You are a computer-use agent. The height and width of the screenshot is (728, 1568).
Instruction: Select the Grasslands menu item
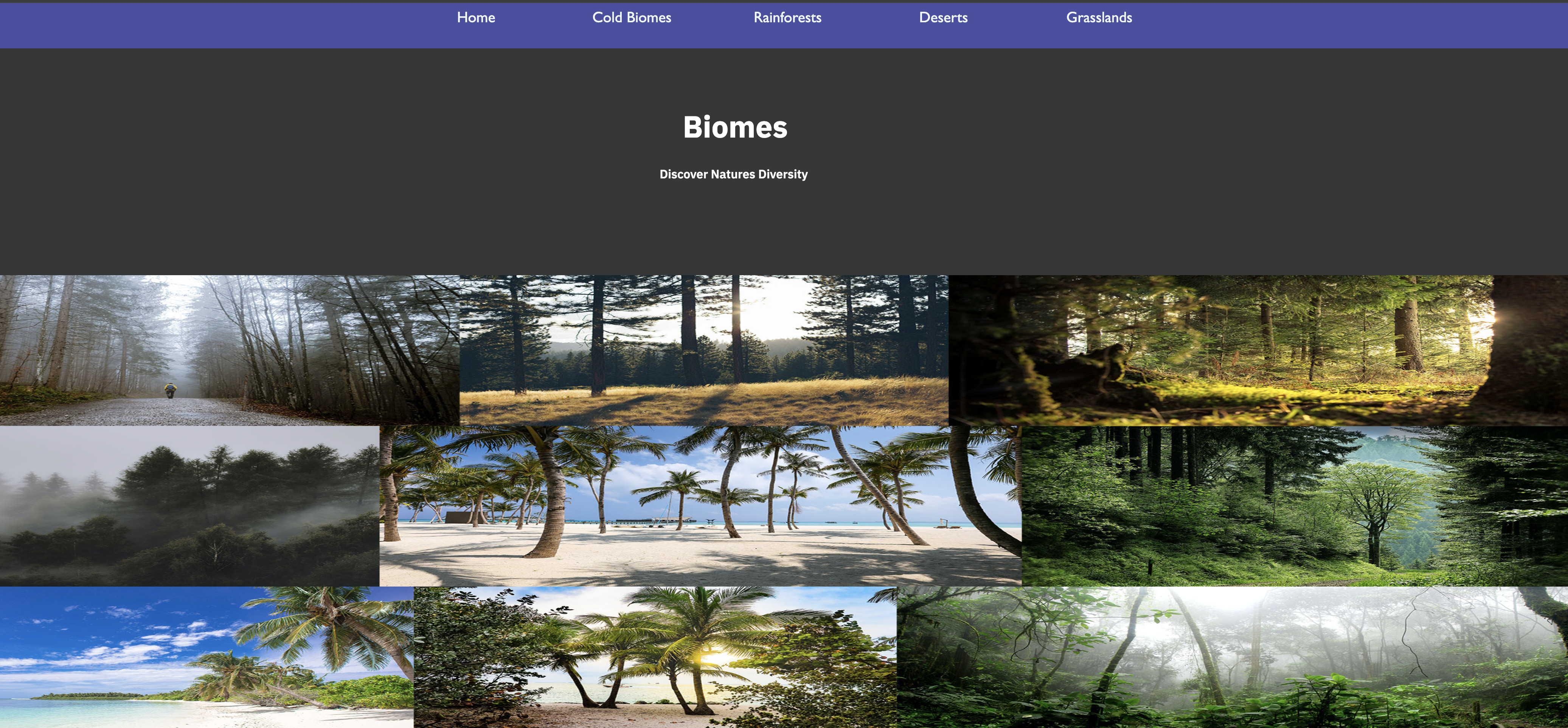coord(1099,18)
